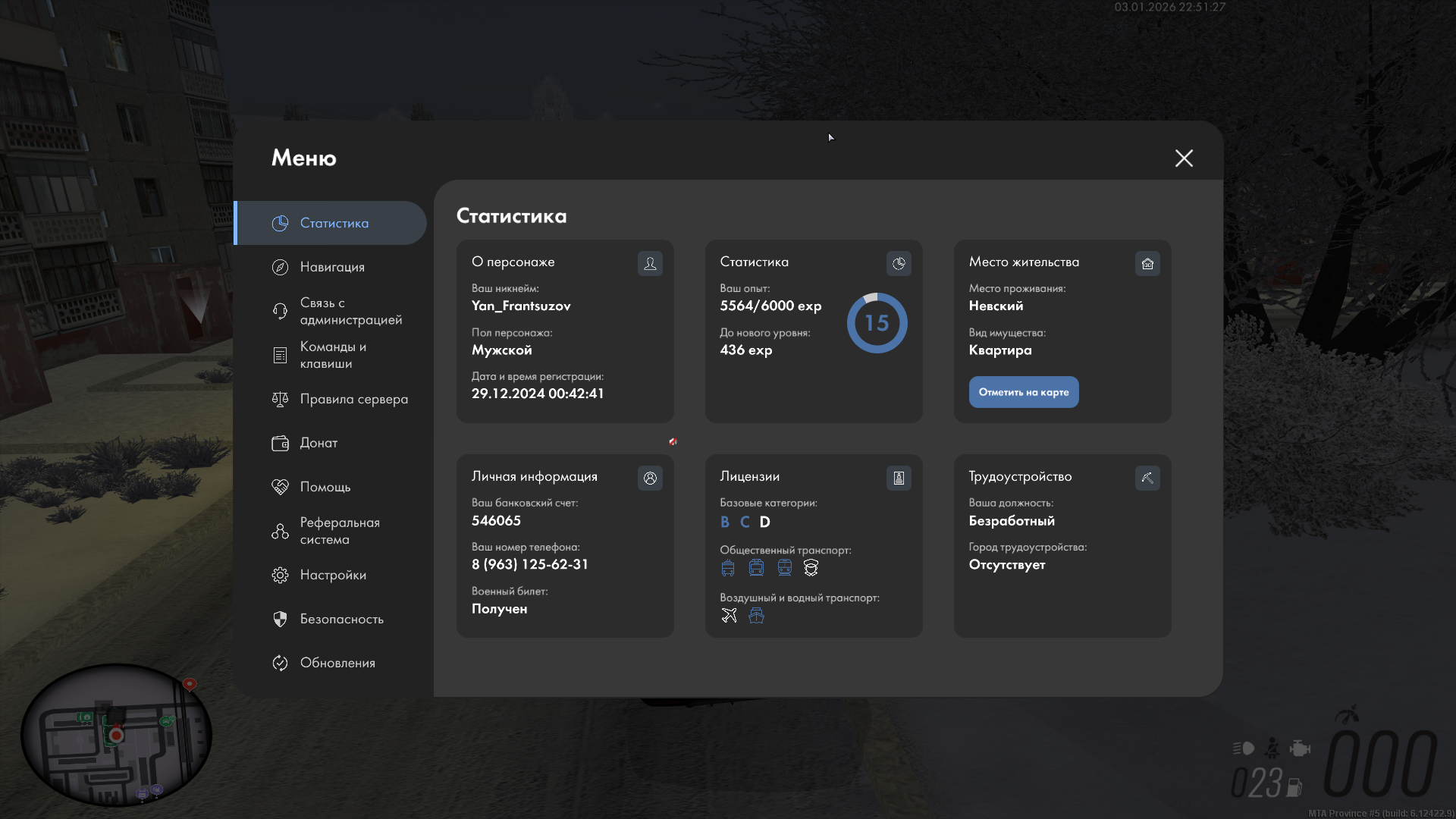Open the Навигация menu section
This screenshot has height=819, width=1456.
332,267
